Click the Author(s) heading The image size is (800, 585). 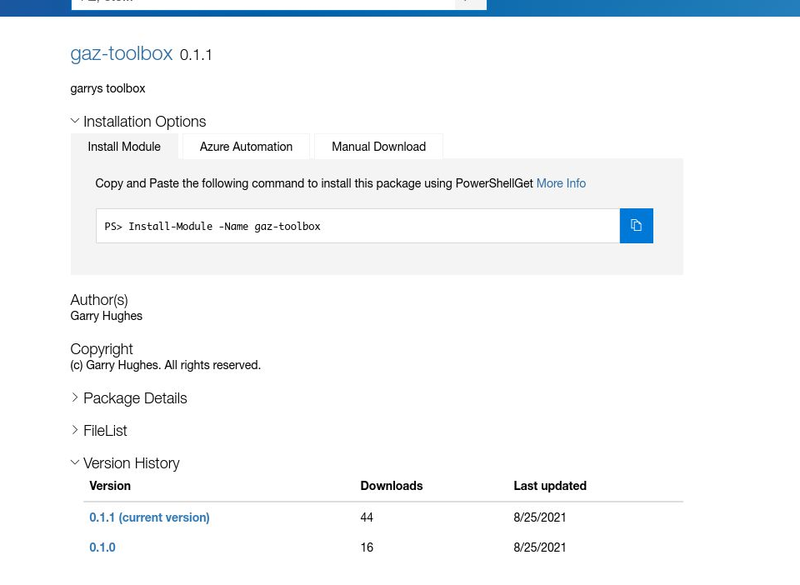coord(99,300)
